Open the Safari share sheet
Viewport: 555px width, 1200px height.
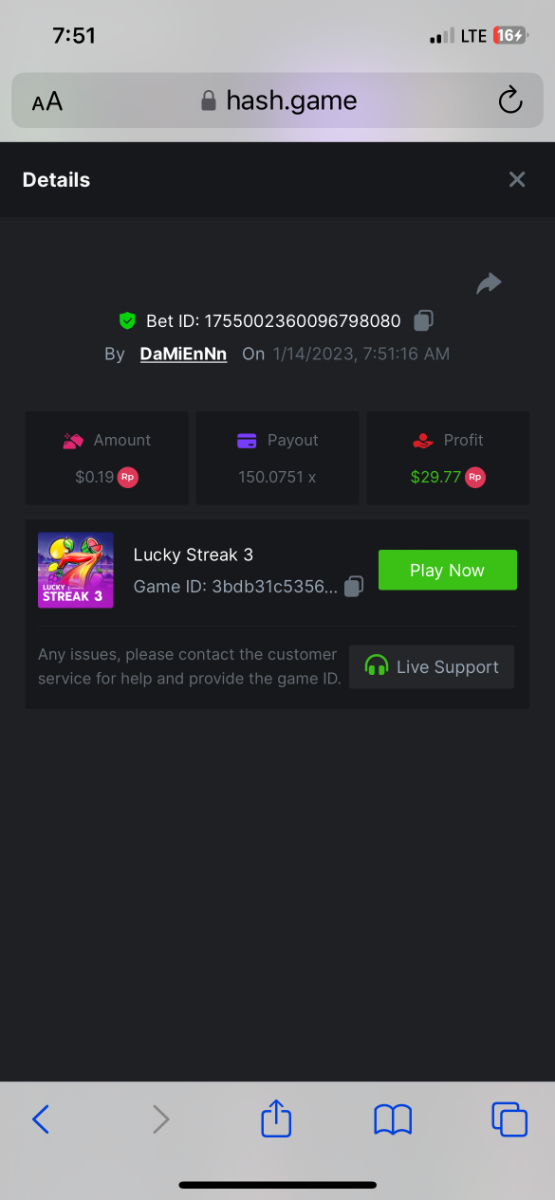[x=276, y=1117]
